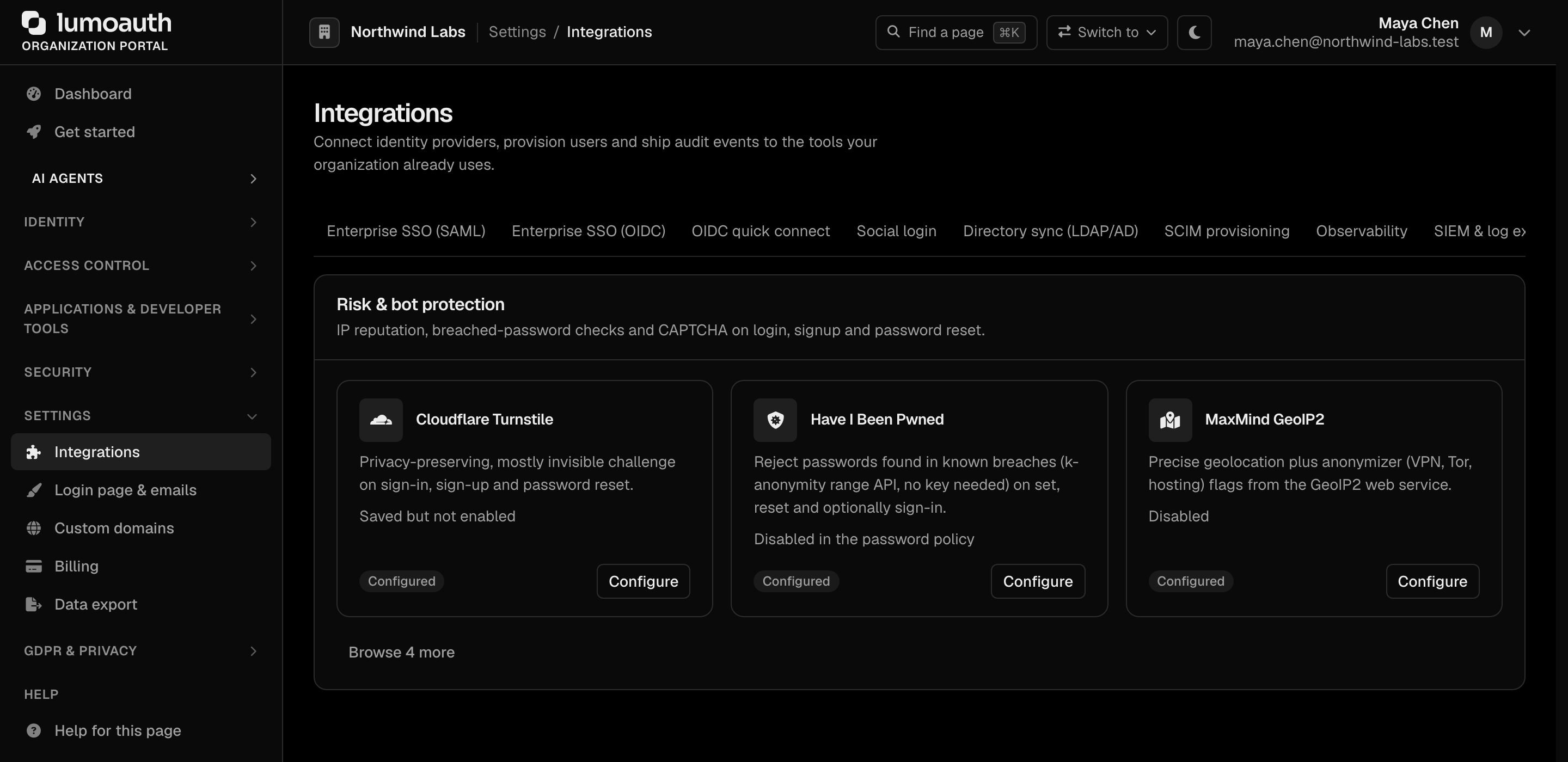Click the search magnifier icon
The image size is (1568, 762).
(893, 32)
